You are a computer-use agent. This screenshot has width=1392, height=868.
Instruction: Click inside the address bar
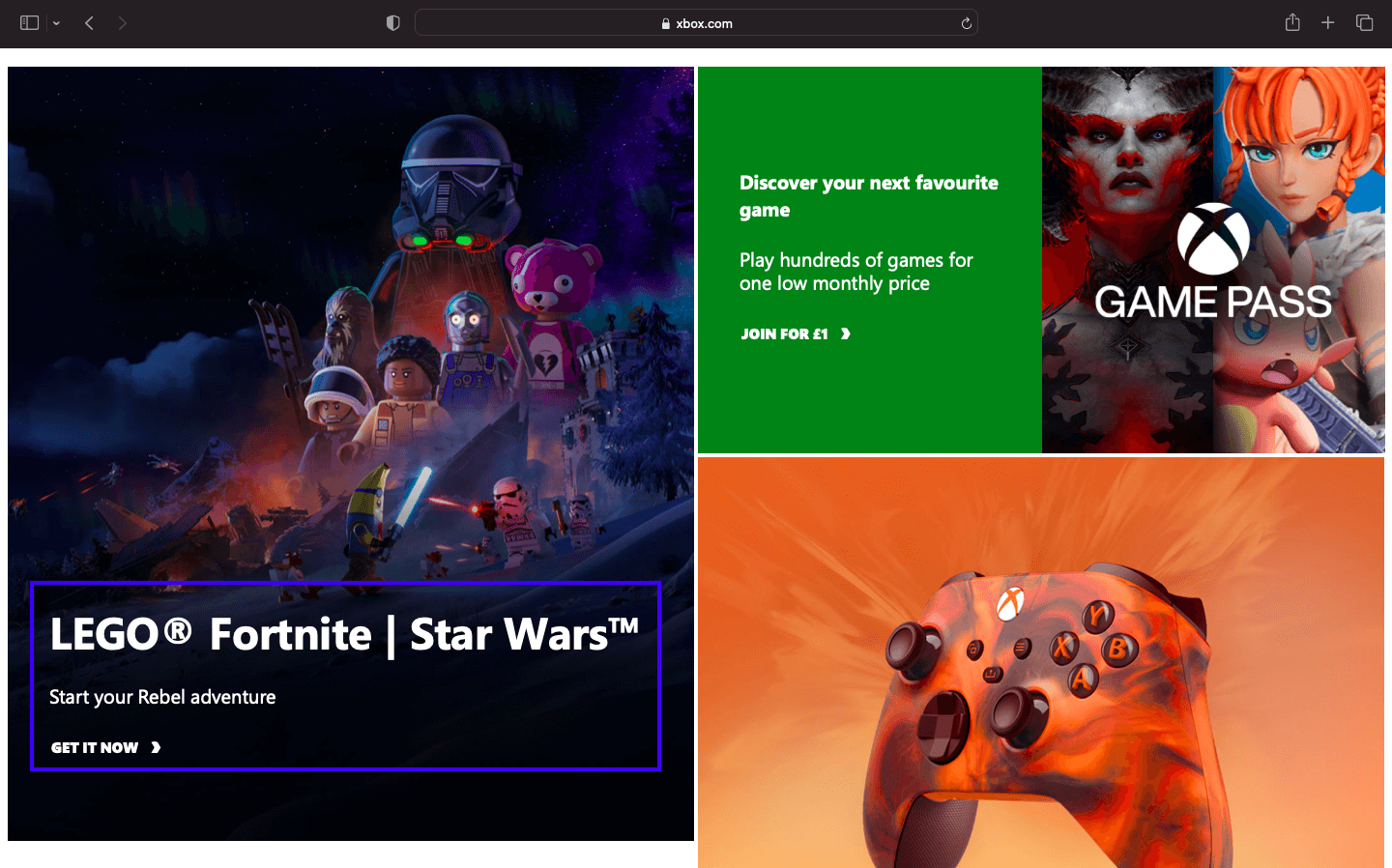point(696,22)
